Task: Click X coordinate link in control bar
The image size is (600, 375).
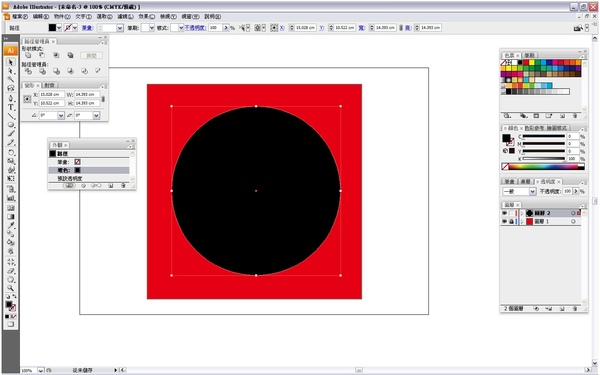Action: click(282, 28)
